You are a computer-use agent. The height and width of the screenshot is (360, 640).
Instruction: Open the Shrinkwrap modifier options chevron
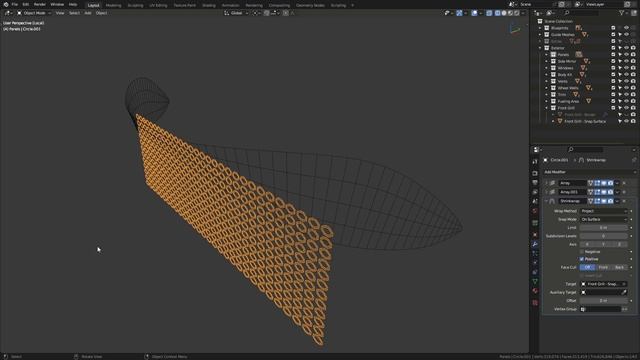[617, 201]
